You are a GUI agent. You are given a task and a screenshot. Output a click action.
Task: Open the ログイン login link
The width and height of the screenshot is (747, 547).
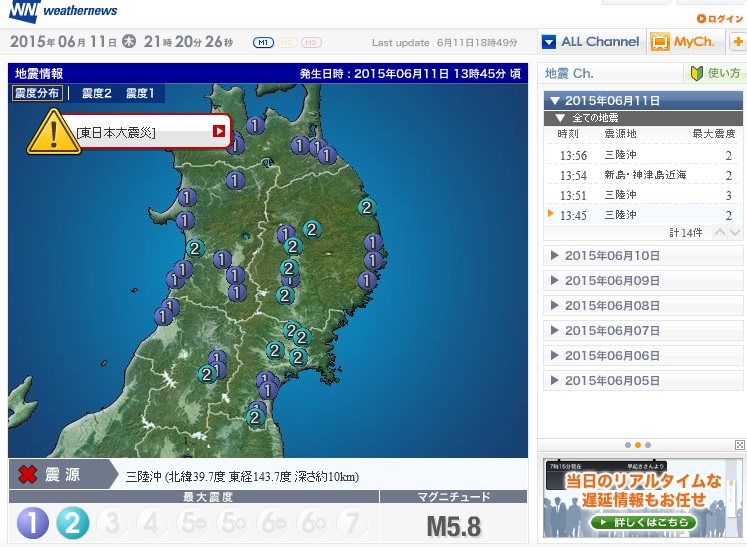coord(719,18)
